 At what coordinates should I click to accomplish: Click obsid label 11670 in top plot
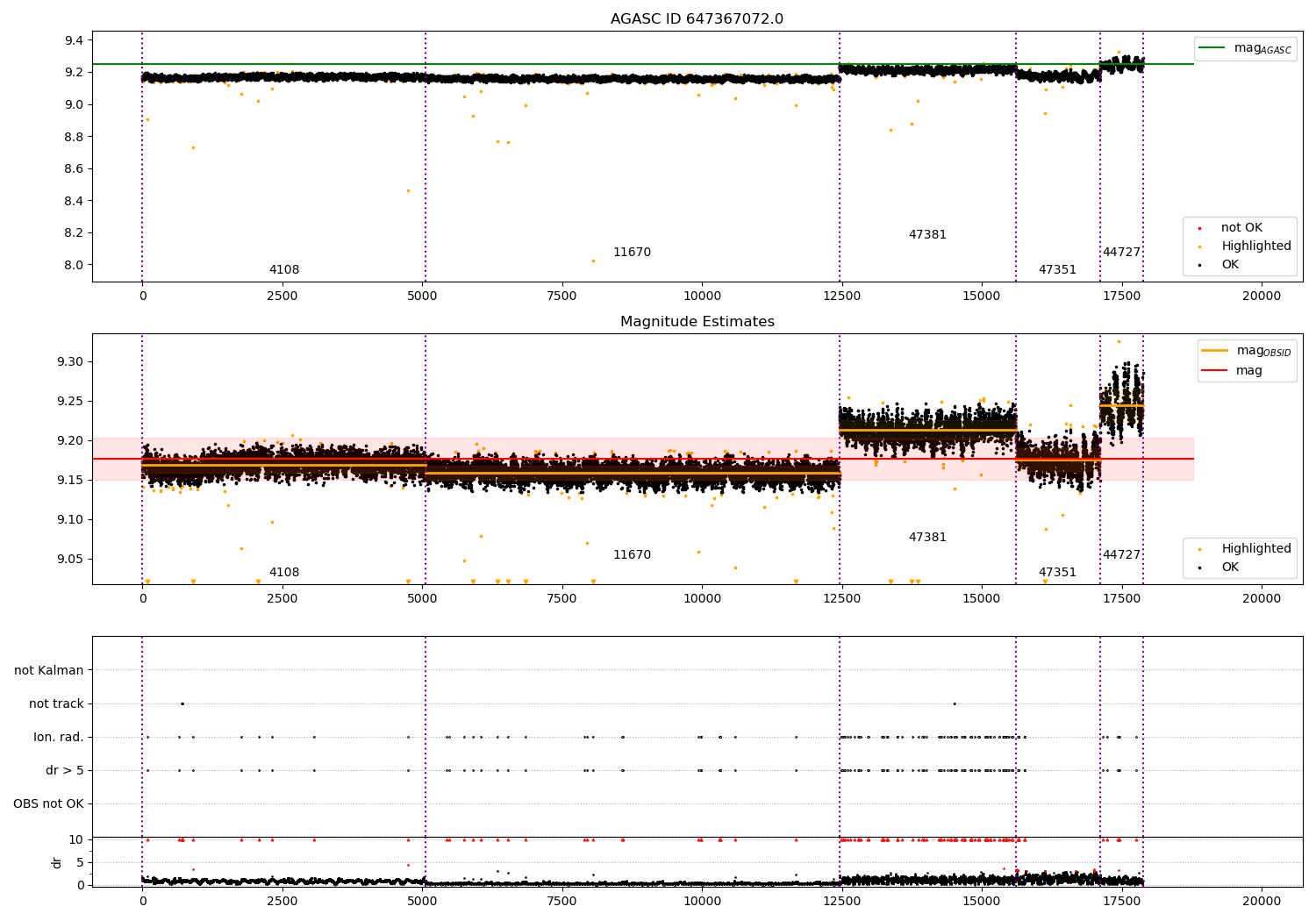click(632, 253)
